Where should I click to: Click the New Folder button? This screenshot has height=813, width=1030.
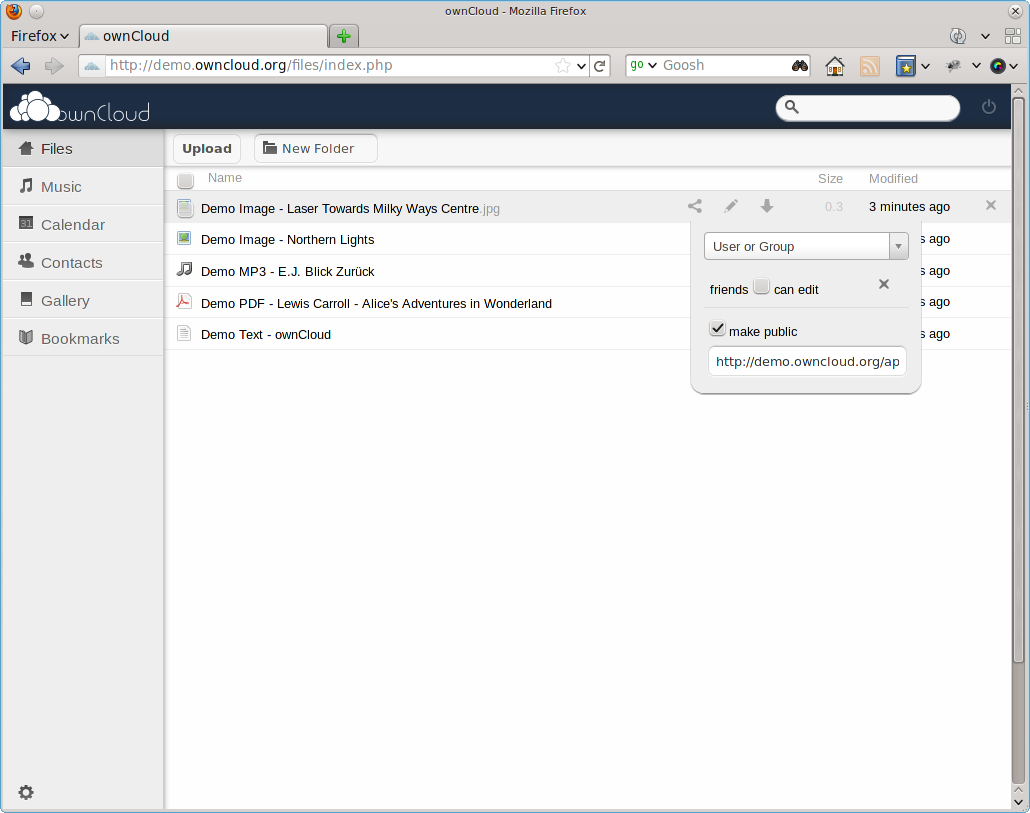coord(316,148)
